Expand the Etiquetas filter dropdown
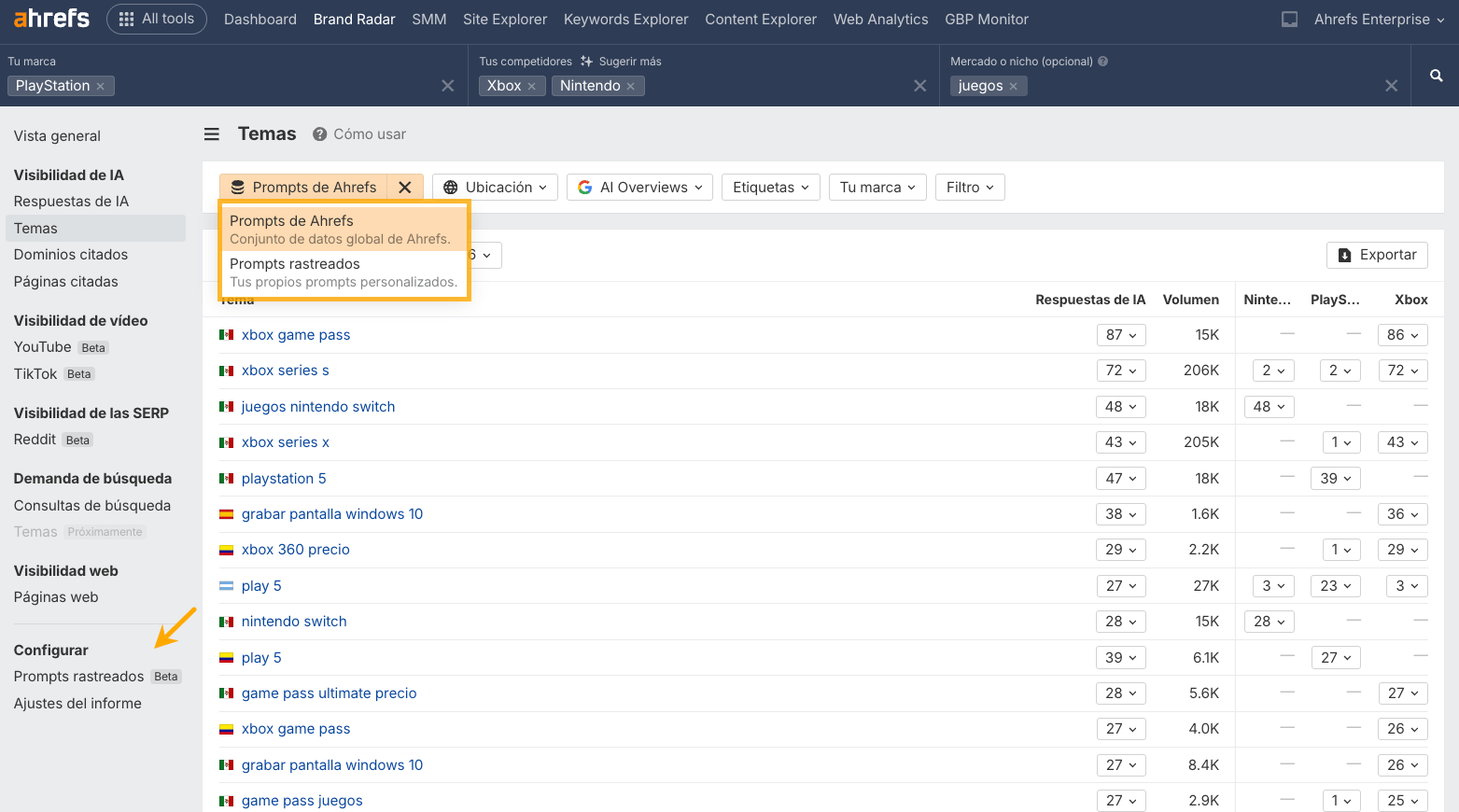The image size is (1459, 812). pos(771,188)
